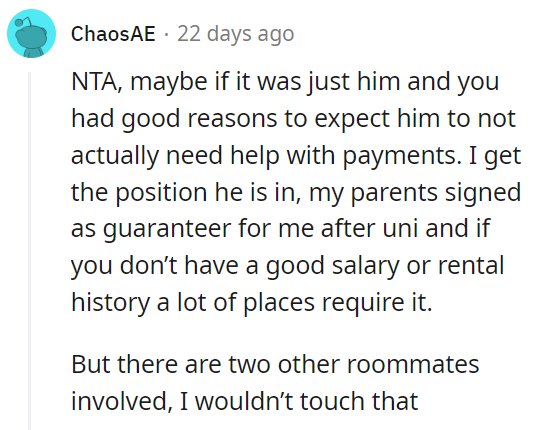Click the line starting "the position he is"
Image resolution: width=537 pixels, height=430 pixels.
pyautogui.click(x=296, y=193)
